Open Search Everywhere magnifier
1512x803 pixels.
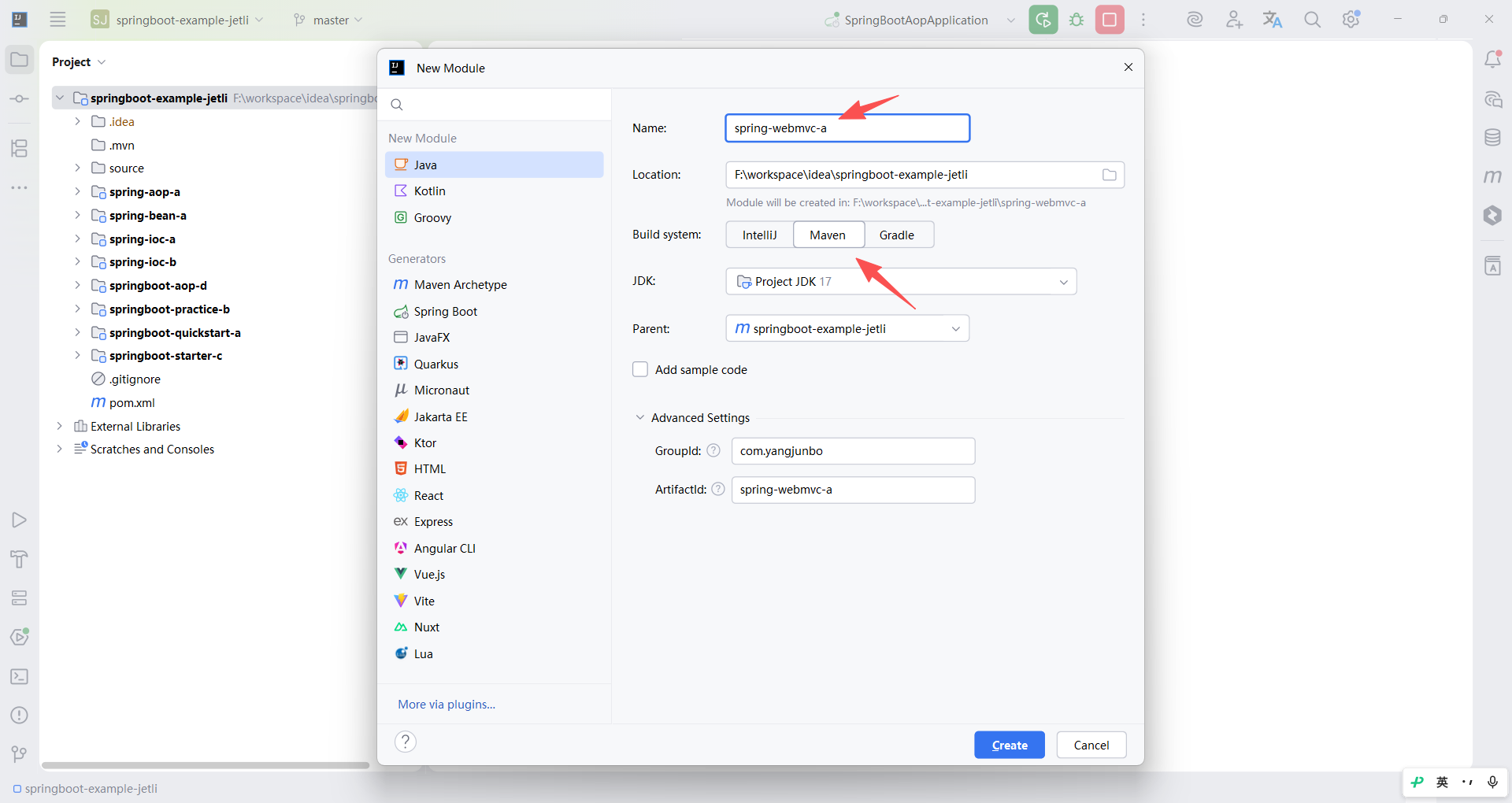pyautogui.click(x=1312, y=20)
